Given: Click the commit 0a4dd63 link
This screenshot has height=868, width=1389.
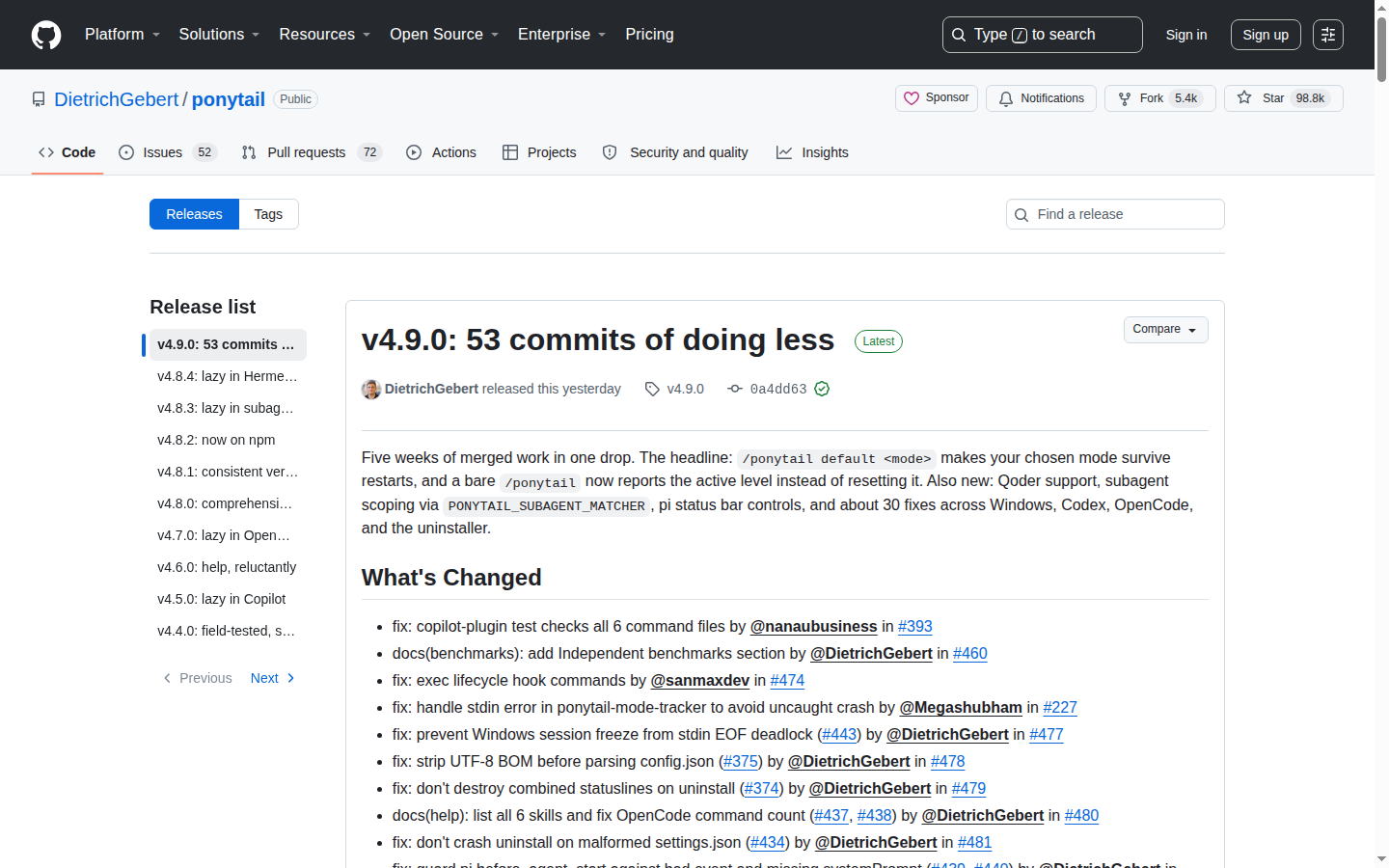Looking at the screenshot, I should (777, 389).
